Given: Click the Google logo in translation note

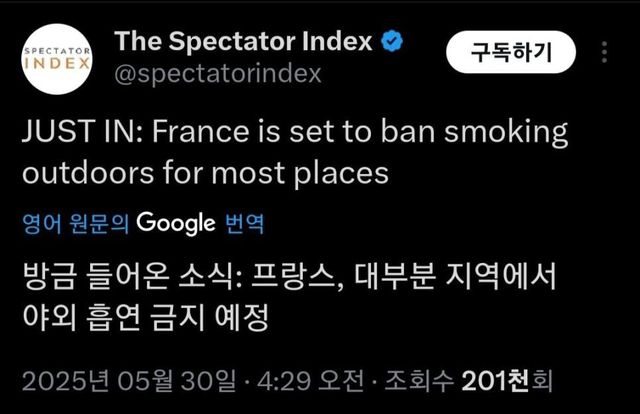Looking at the screenshot, I should (176, 222).
